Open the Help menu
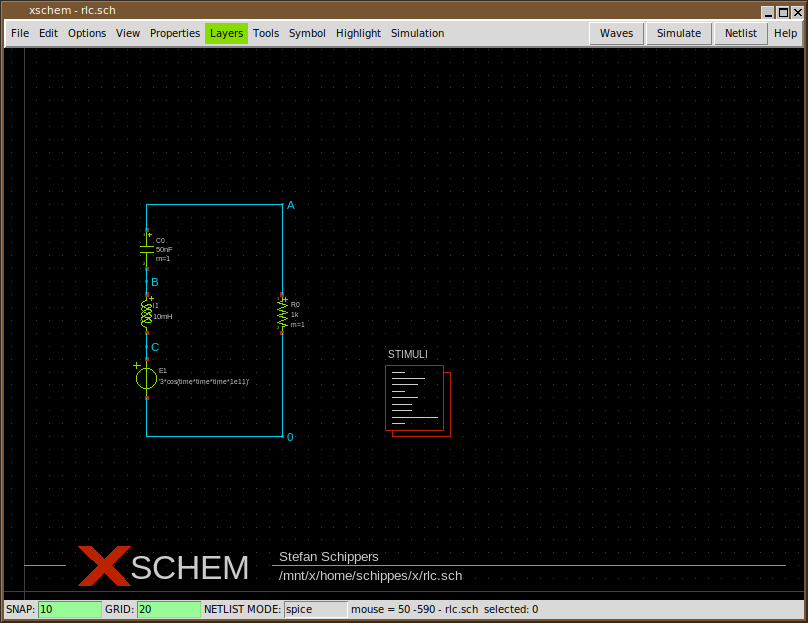 click(785, 33)
